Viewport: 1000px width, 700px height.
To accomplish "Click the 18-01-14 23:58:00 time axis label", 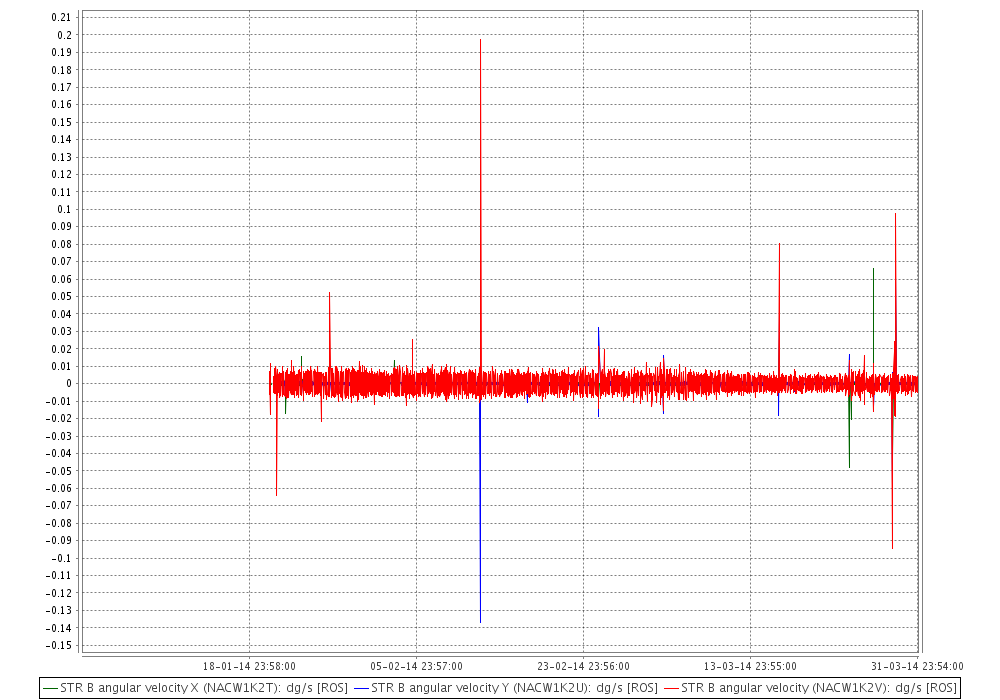I will click(249, 666).
